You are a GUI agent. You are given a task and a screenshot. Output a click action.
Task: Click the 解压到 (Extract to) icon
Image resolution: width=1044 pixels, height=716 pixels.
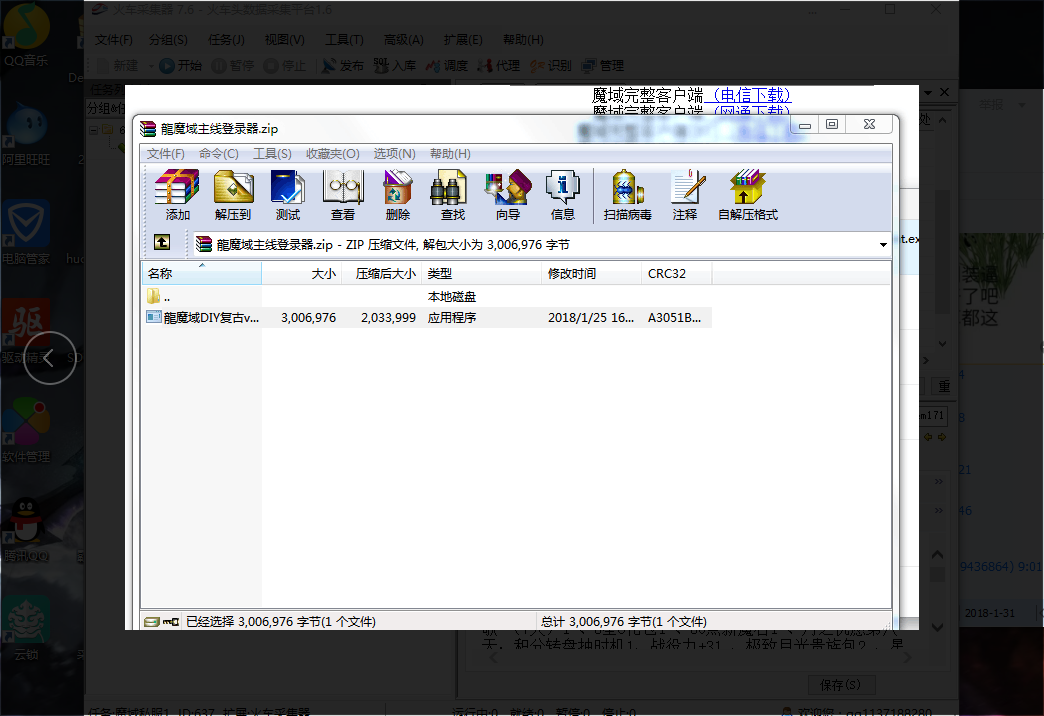coord(233,195)
